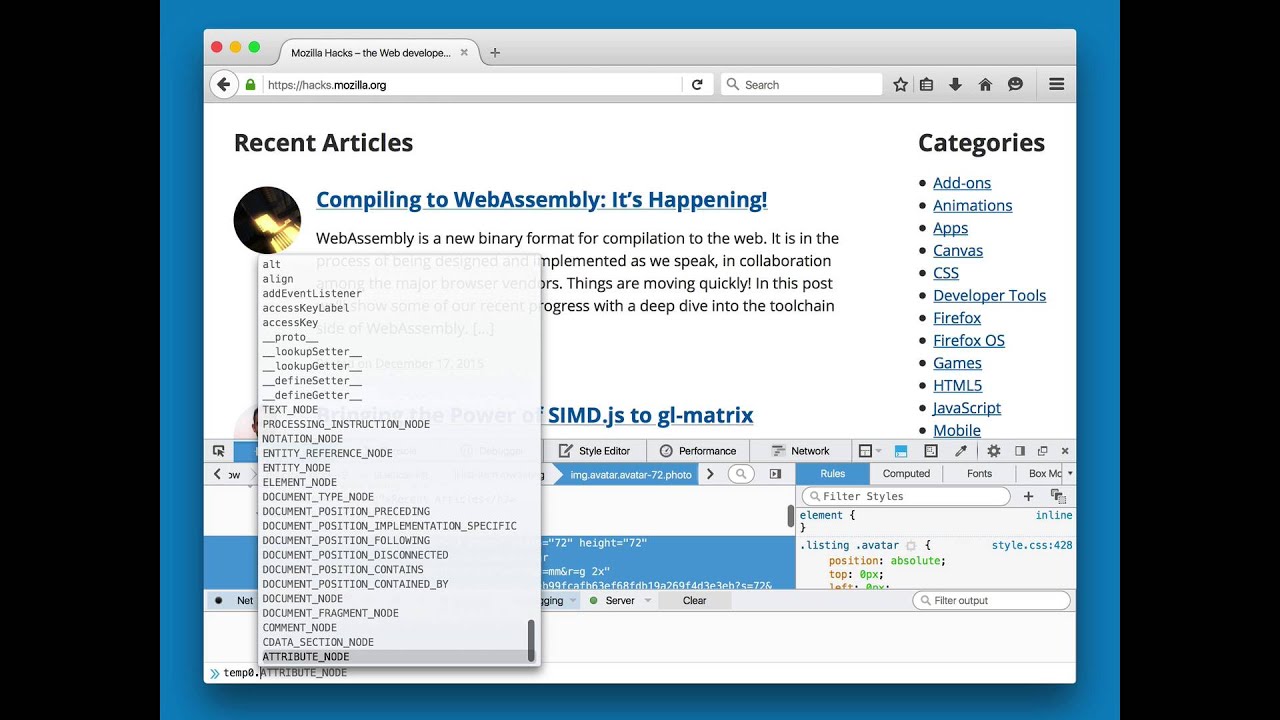The height and width of the screenshot is (720, 1280).
Task: Click the Filter output field
Action: click(991, 601)
